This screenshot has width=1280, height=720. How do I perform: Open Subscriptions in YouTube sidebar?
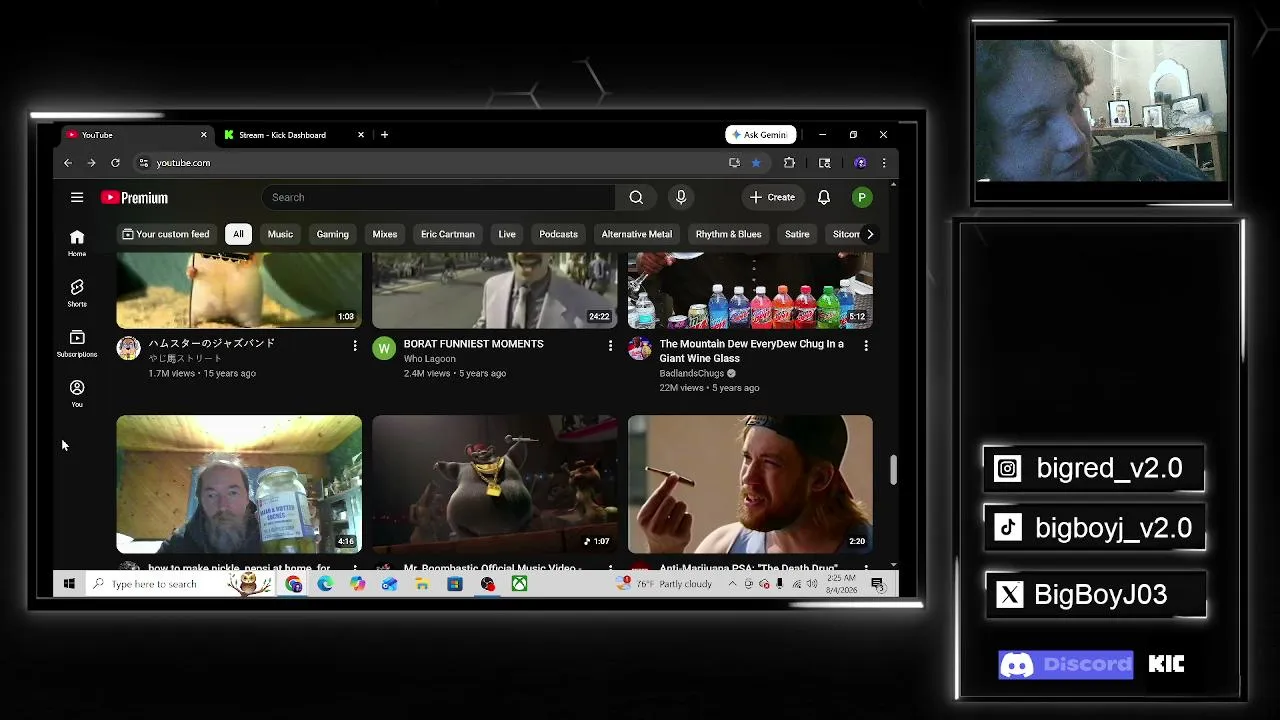point(77,343)
